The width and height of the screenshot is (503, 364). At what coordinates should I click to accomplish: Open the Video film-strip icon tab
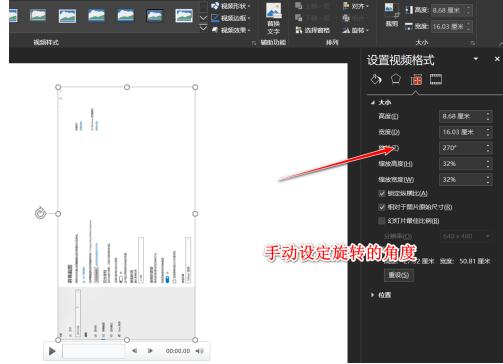click(436, 79)
